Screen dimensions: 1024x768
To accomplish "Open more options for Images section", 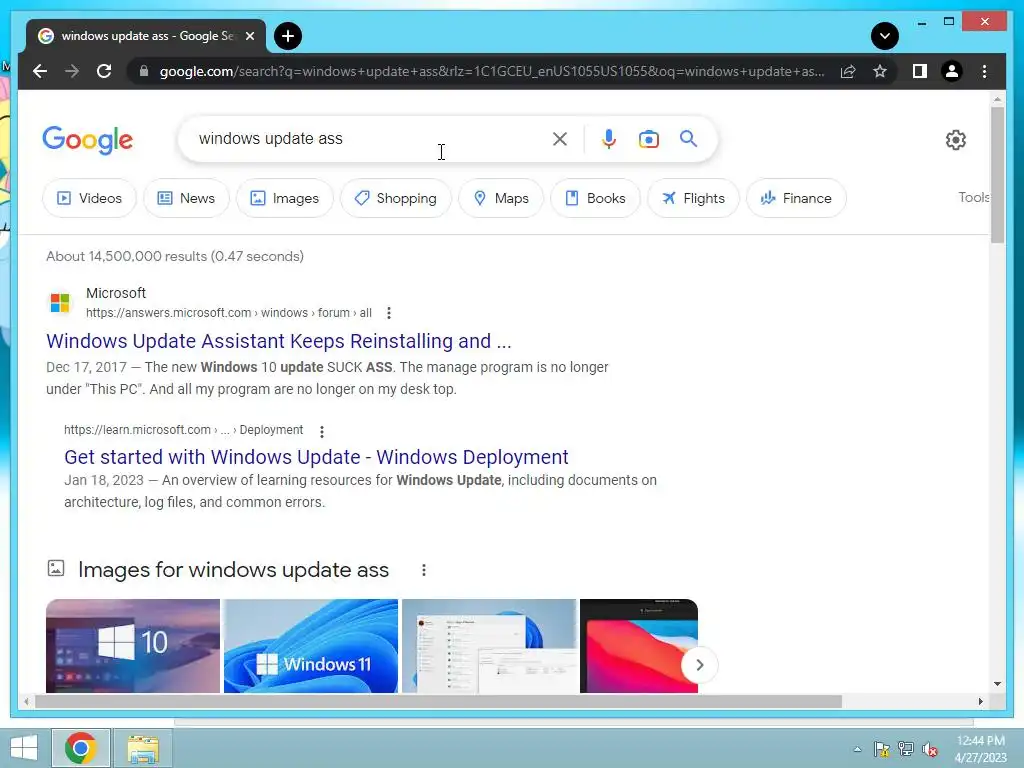I will point(424,570).
